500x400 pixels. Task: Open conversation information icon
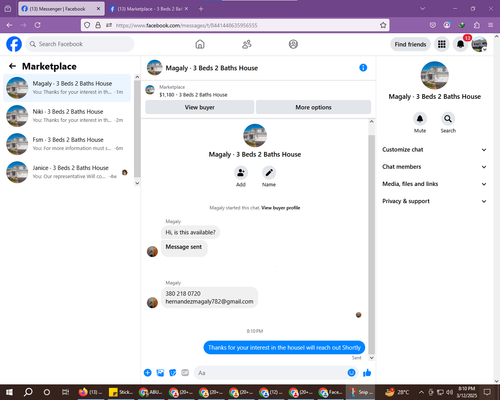pyautogui.click(x=363, y=68)
